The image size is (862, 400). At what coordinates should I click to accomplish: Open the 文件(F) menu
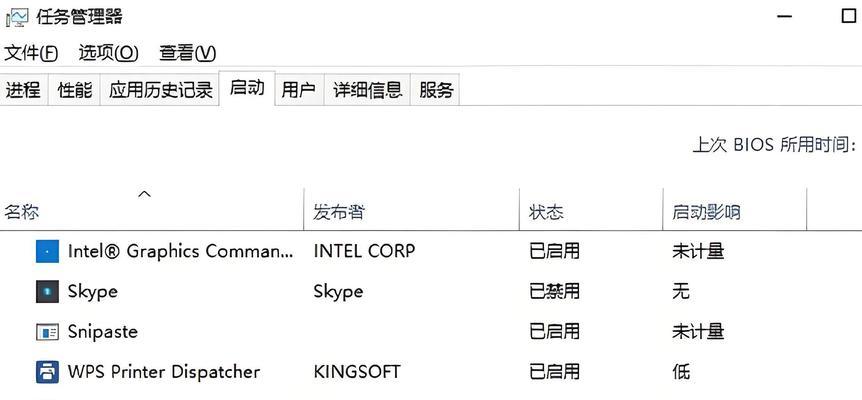pyautogui.click(x=31, y=53)
